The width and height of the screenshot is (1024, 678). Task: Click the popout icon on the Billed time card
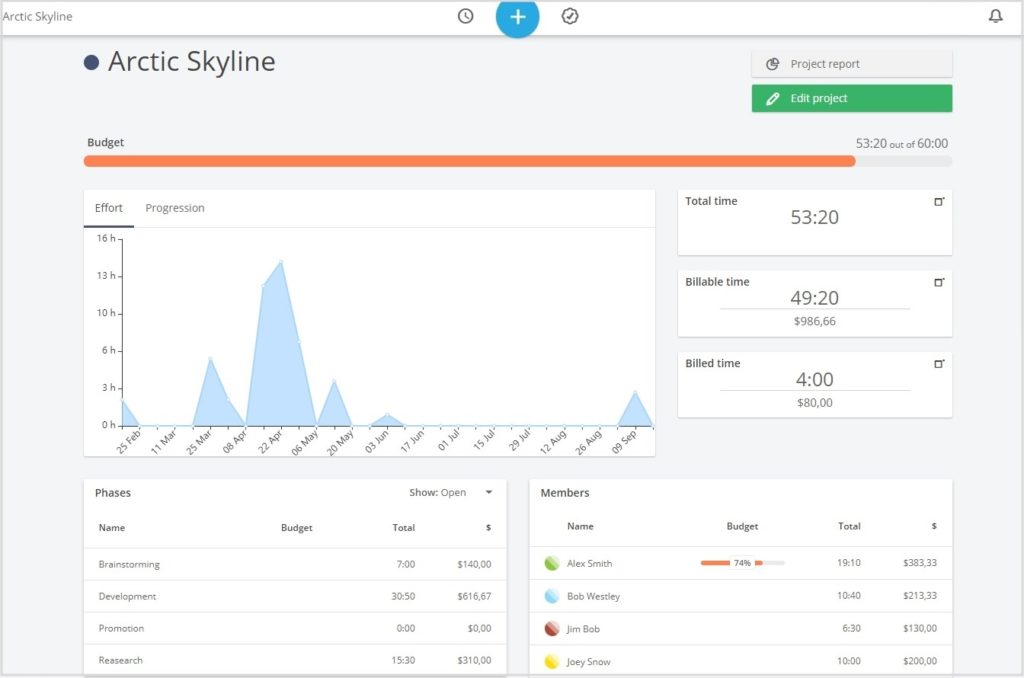pyautogui.click(x=938, y=363)
